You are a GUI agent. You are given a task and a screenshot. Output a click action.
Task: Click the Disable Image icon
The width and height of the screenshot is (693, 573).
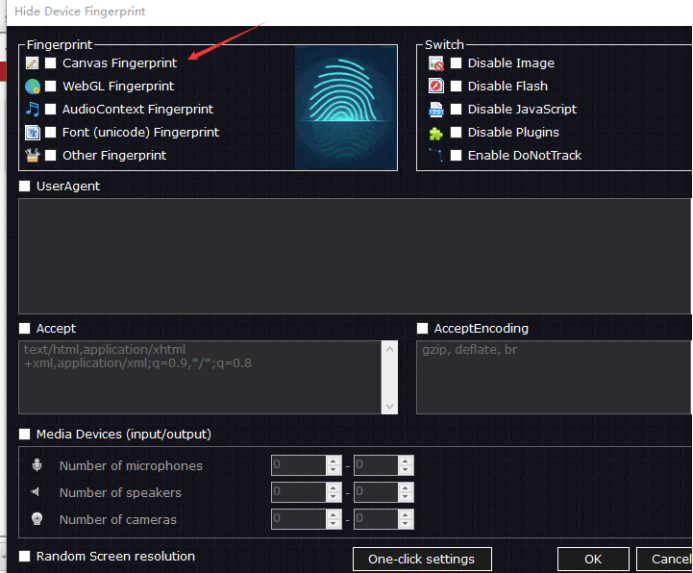(436, 63)
